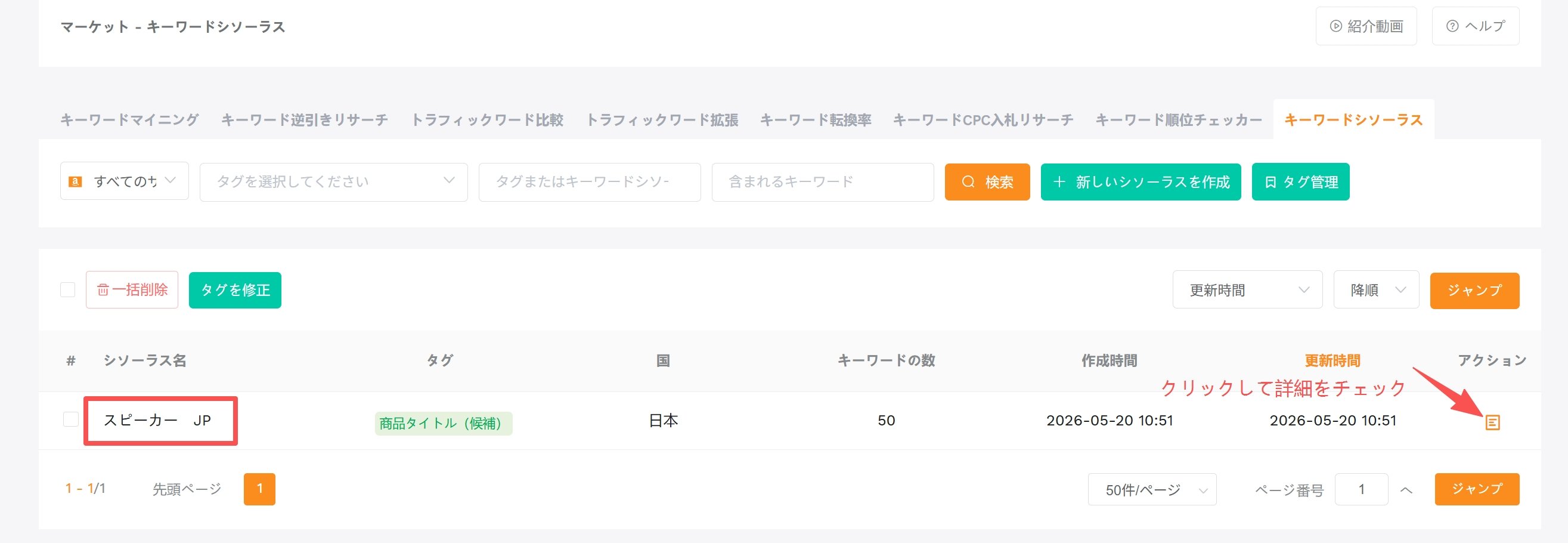Click ジャンプ button beside 降順 dropdown

pos(1474,291)
